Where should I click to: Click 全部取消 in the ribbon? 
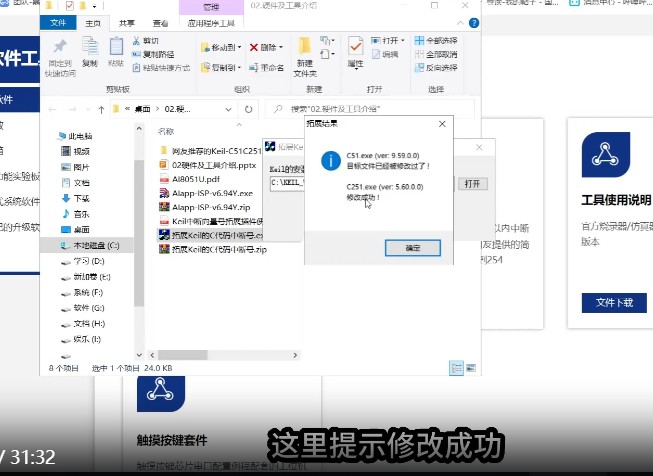[436, 54]
